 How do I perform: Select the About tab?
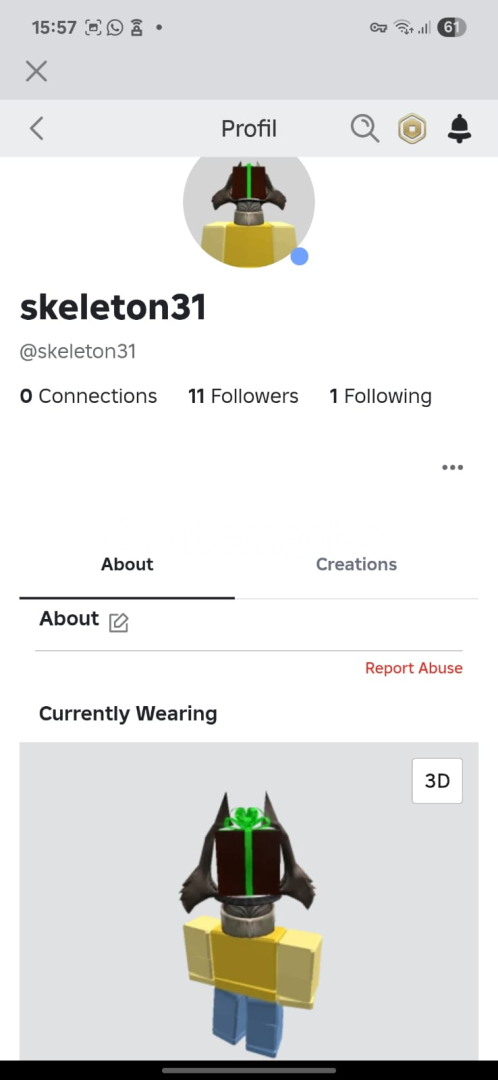(127, 564)
